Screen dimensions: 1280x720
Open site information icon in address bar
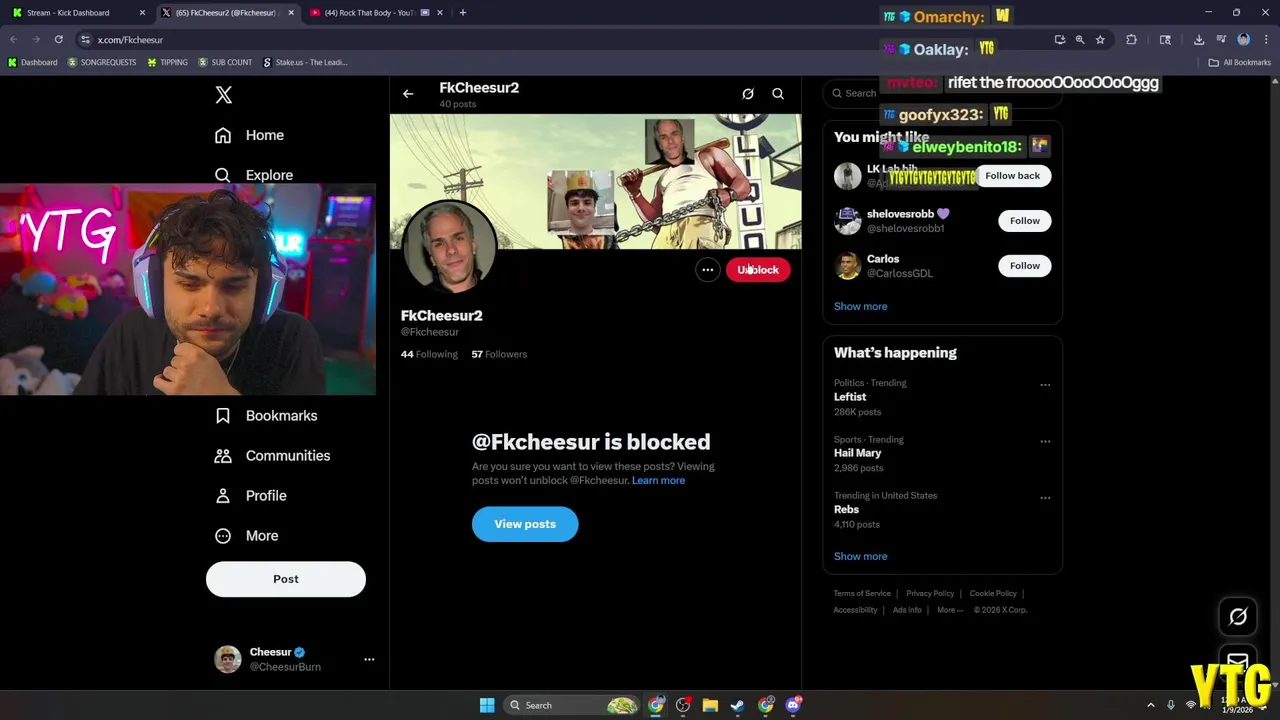(85, 40)
